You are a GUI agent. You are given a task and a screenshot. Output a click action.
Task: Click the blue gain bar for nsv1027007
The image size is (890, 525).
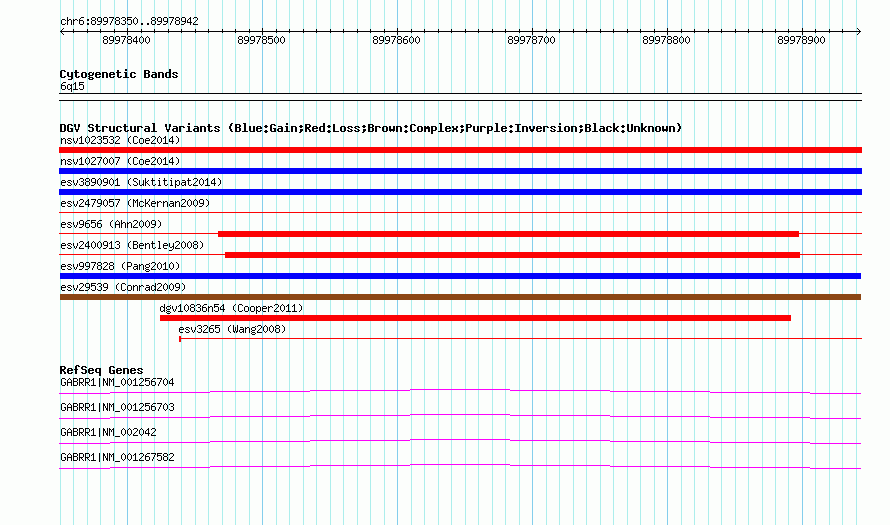(x=460, y=171)
